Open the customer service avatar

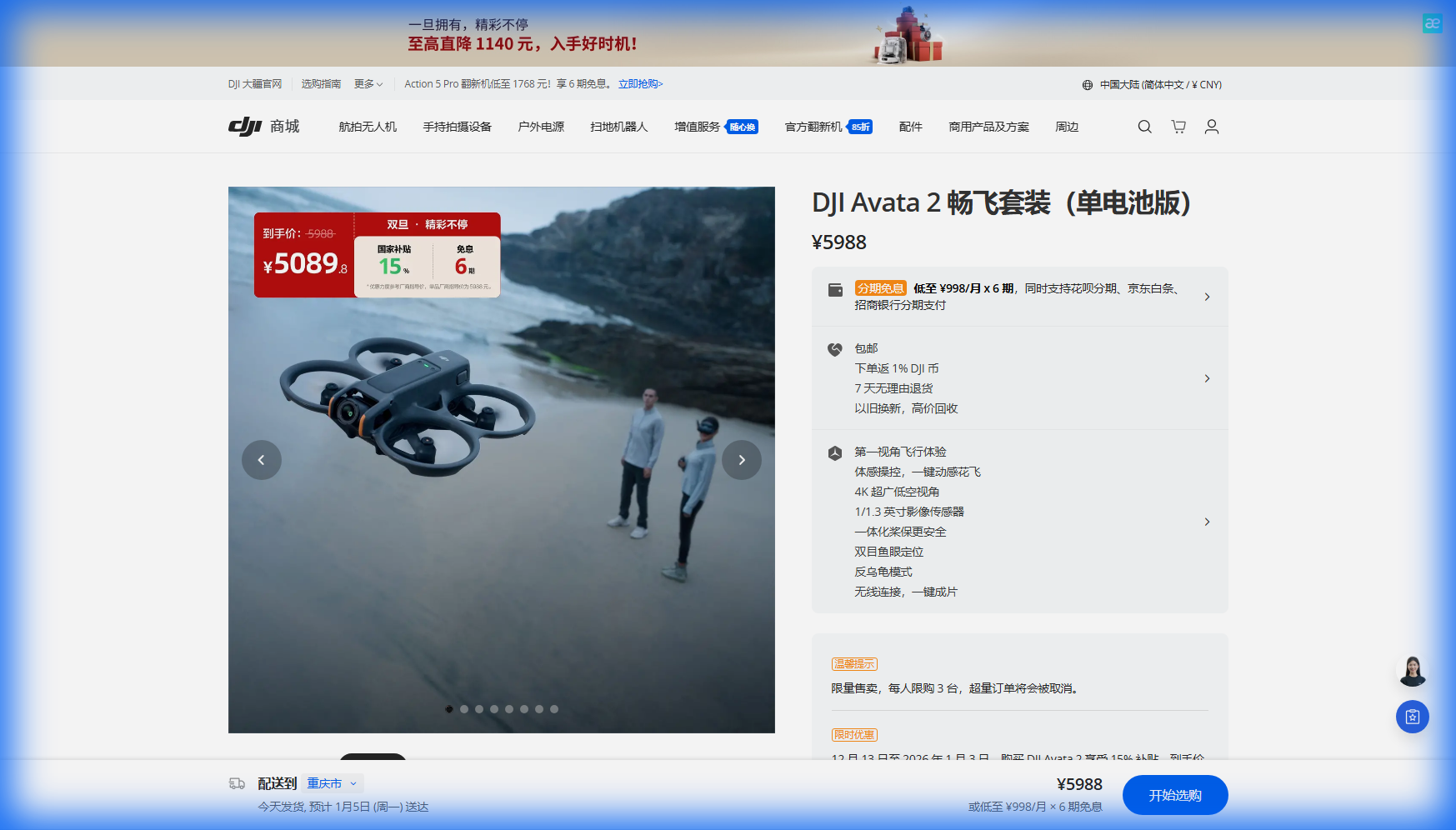[x=1412, y=670]
